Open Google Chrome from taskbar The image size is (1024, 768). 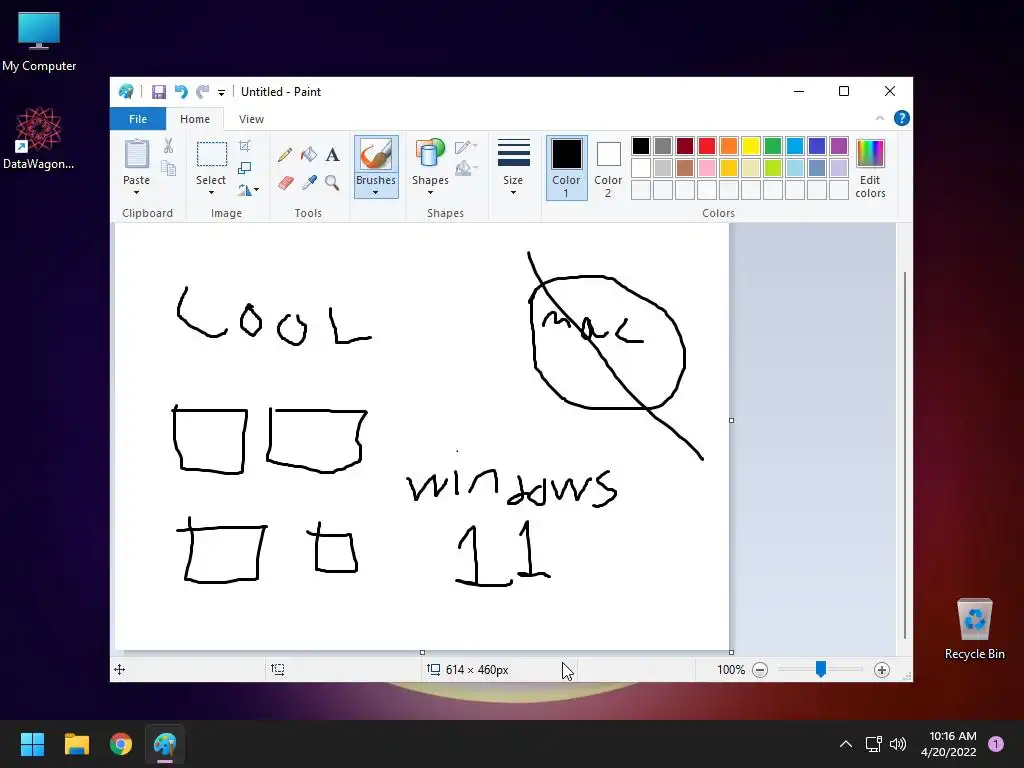(121, 744)
